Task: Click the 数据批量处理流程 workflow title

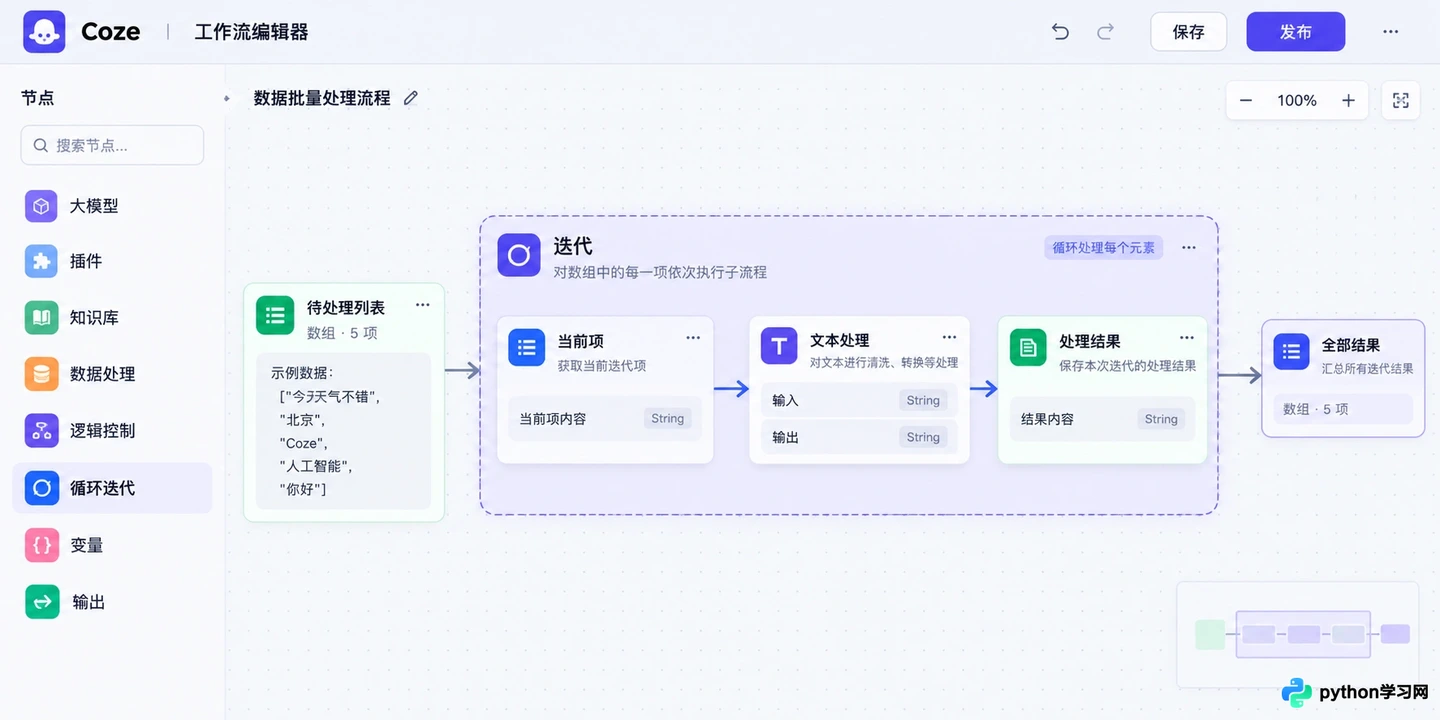Action: coord(322,98)
